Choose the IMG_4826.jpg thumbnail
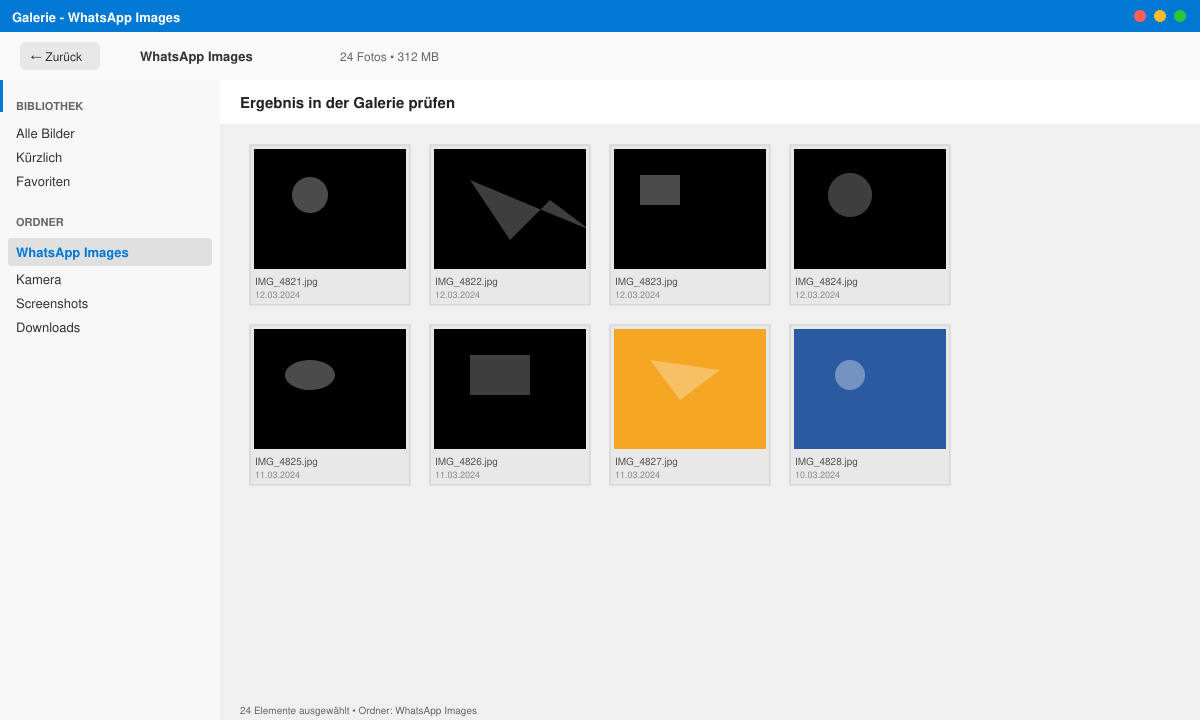Image resolution: width=1200 pixels, height=720 pixels. click(510, 389)
